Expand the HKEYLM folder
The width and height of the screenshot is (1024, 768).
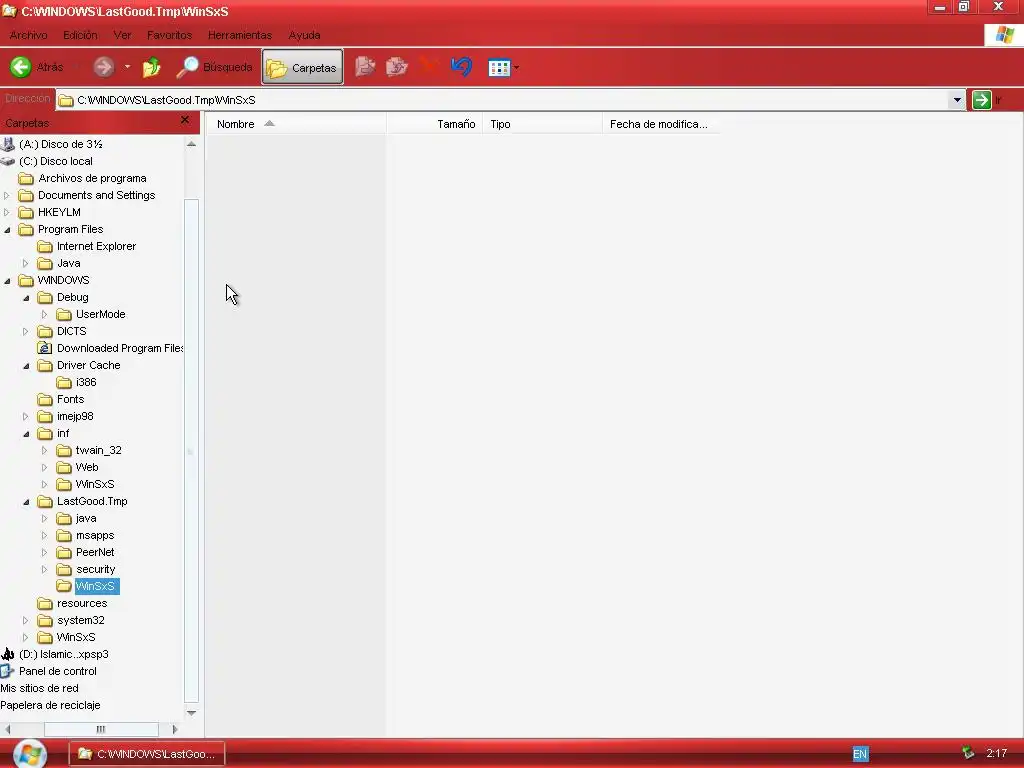click(7, 212)
